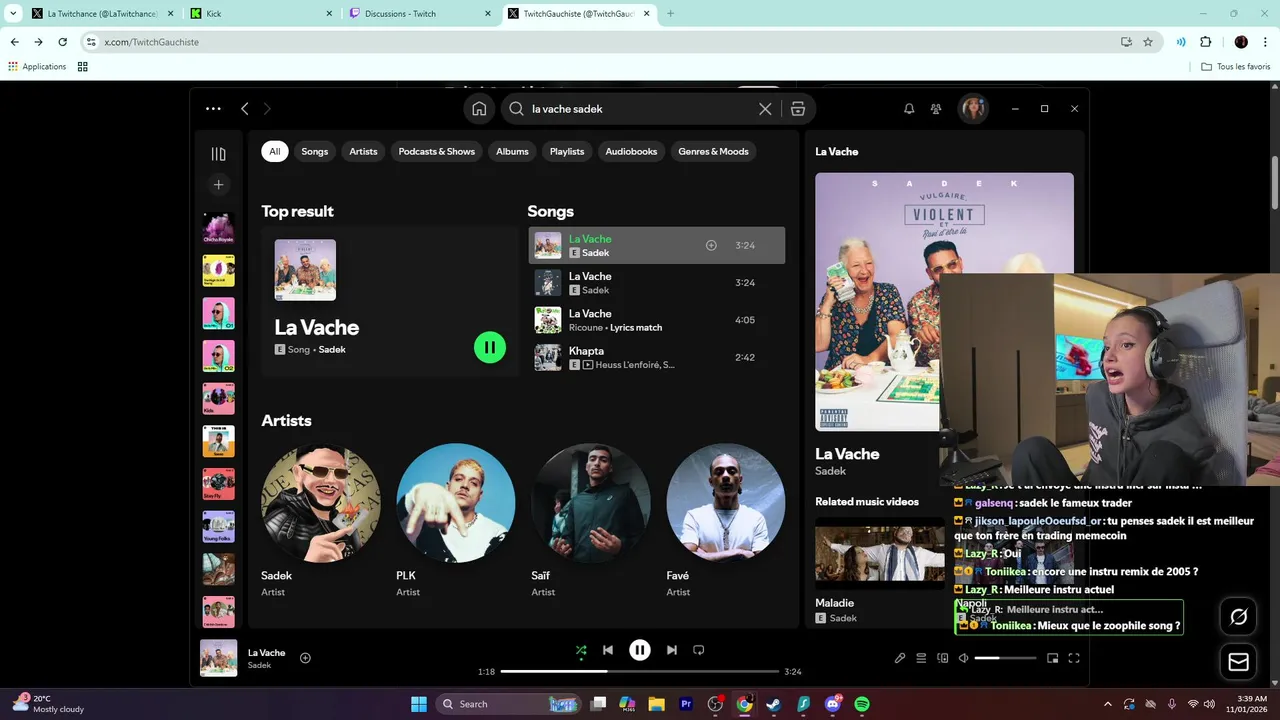Pause the track in the bottom player bar
Image resolution: width=1280 pixels, height=720 pixels.
[x=640, y=650]
